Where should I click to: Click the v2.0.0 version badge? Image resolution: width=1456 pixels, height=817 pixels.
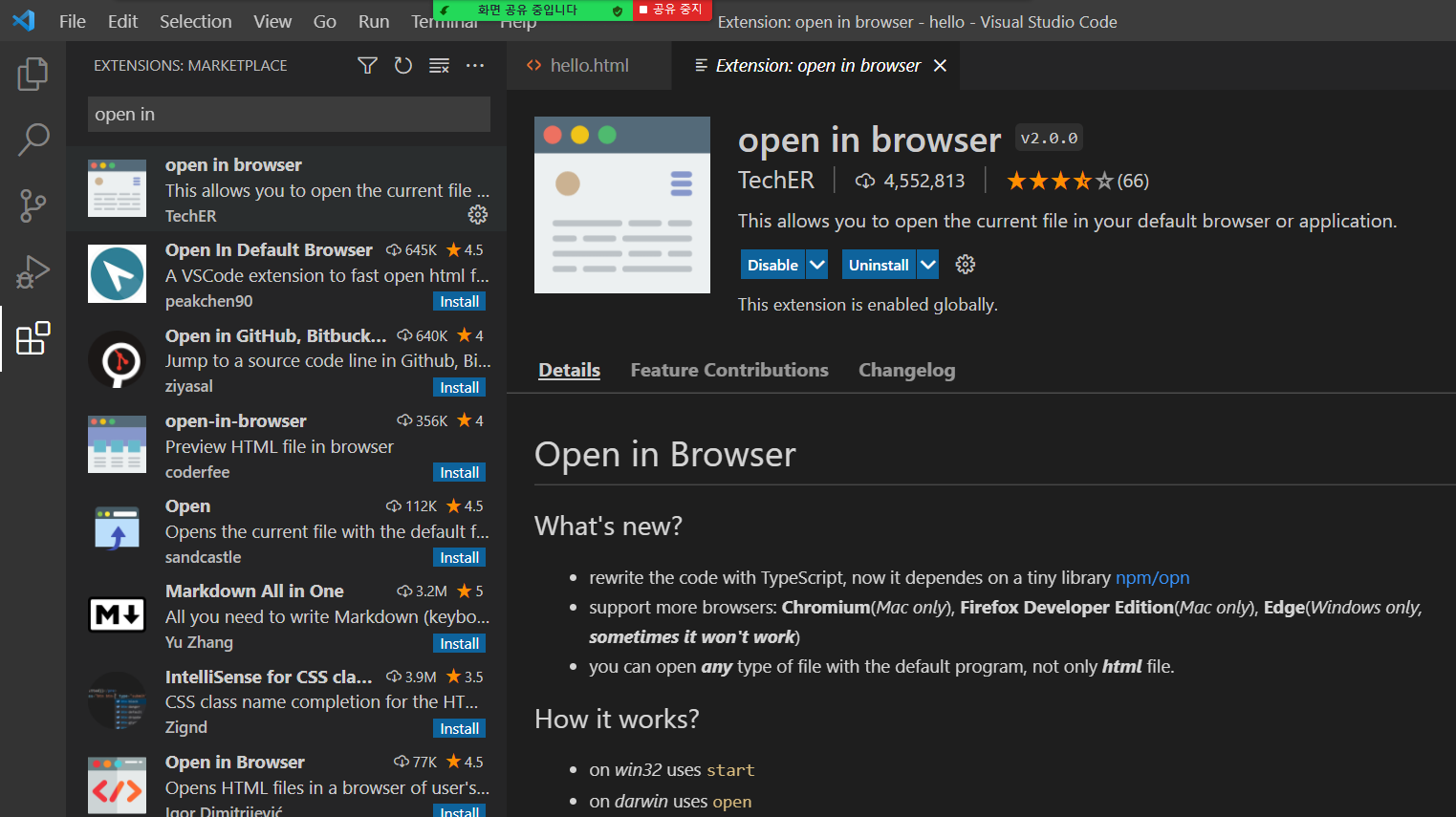[1049, 138]
